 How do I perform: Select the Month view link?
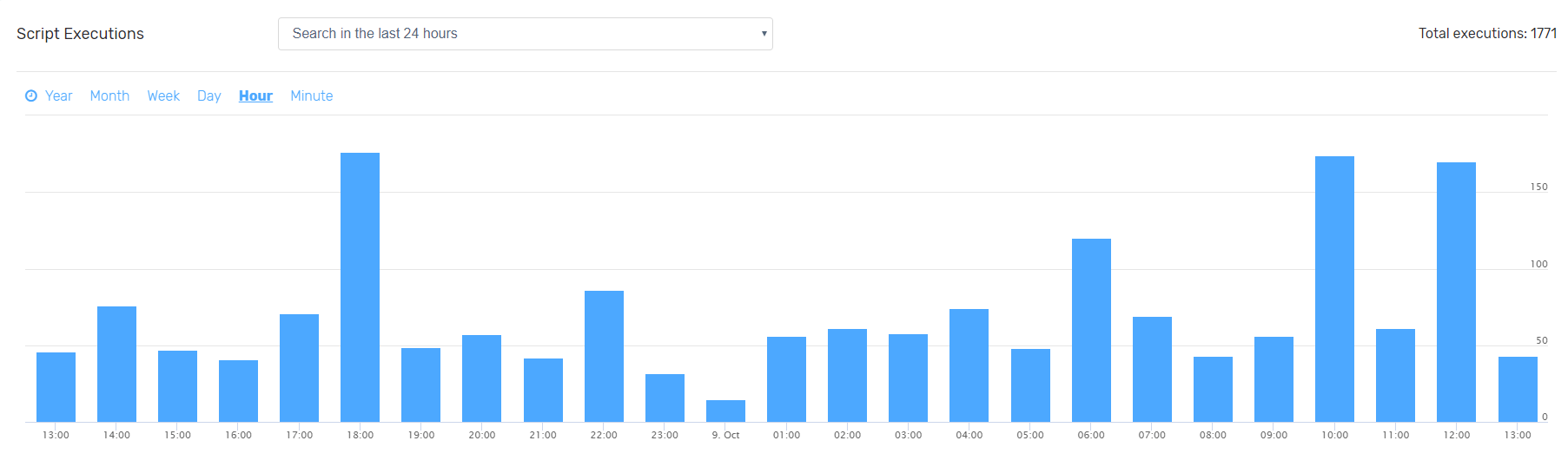109,96
